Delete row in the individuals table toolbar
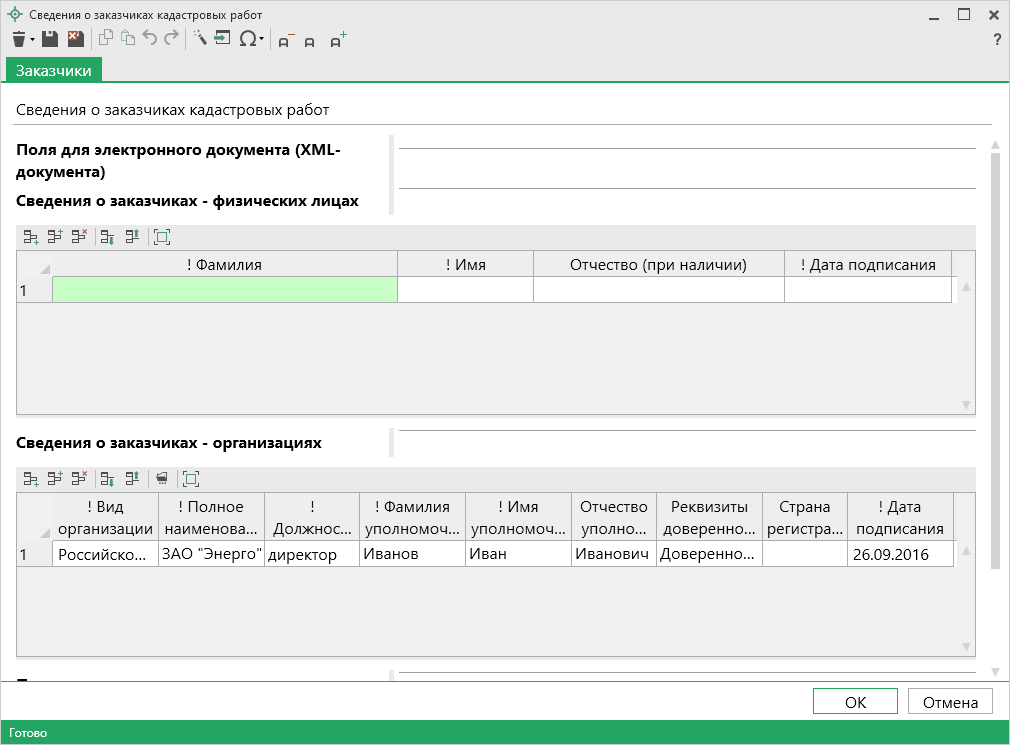Viewport: 1010px width, 745px height. [79, 237]
